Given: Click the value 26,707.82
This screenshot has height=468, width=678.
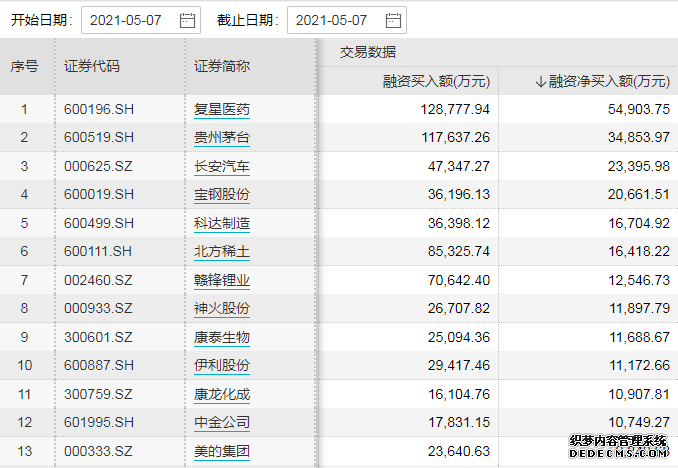Looking at the screenshot, I should [459, 308].
